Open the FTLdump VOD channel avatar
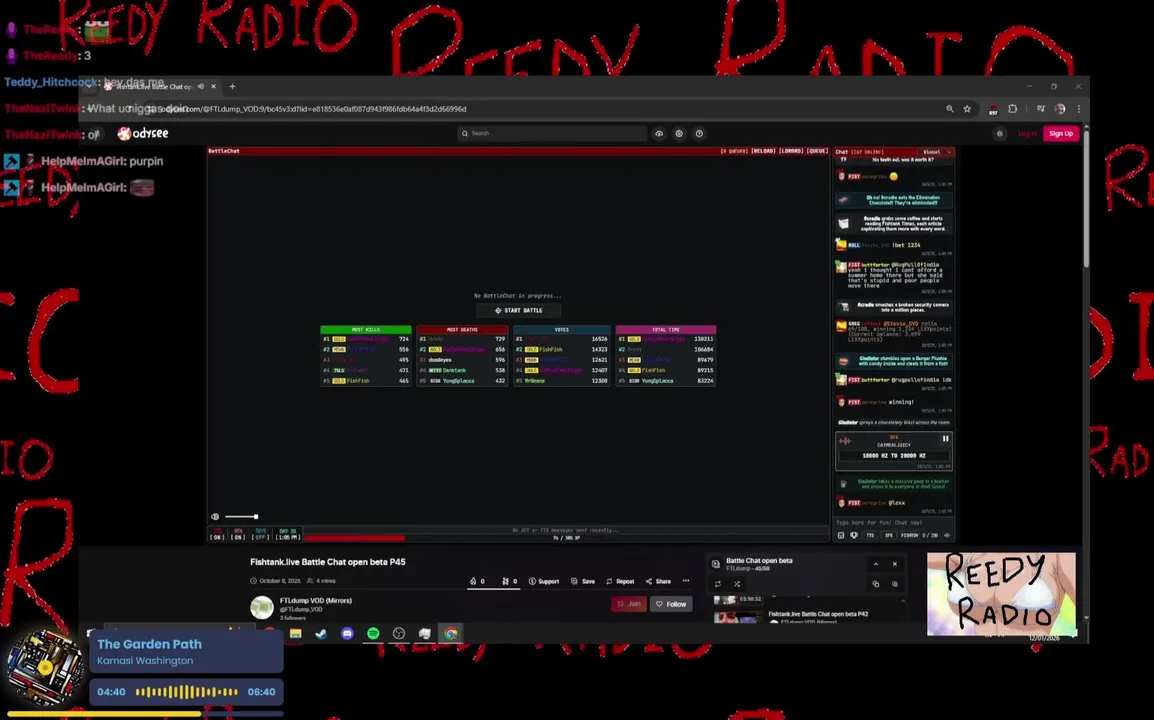 tap(262, 607)
